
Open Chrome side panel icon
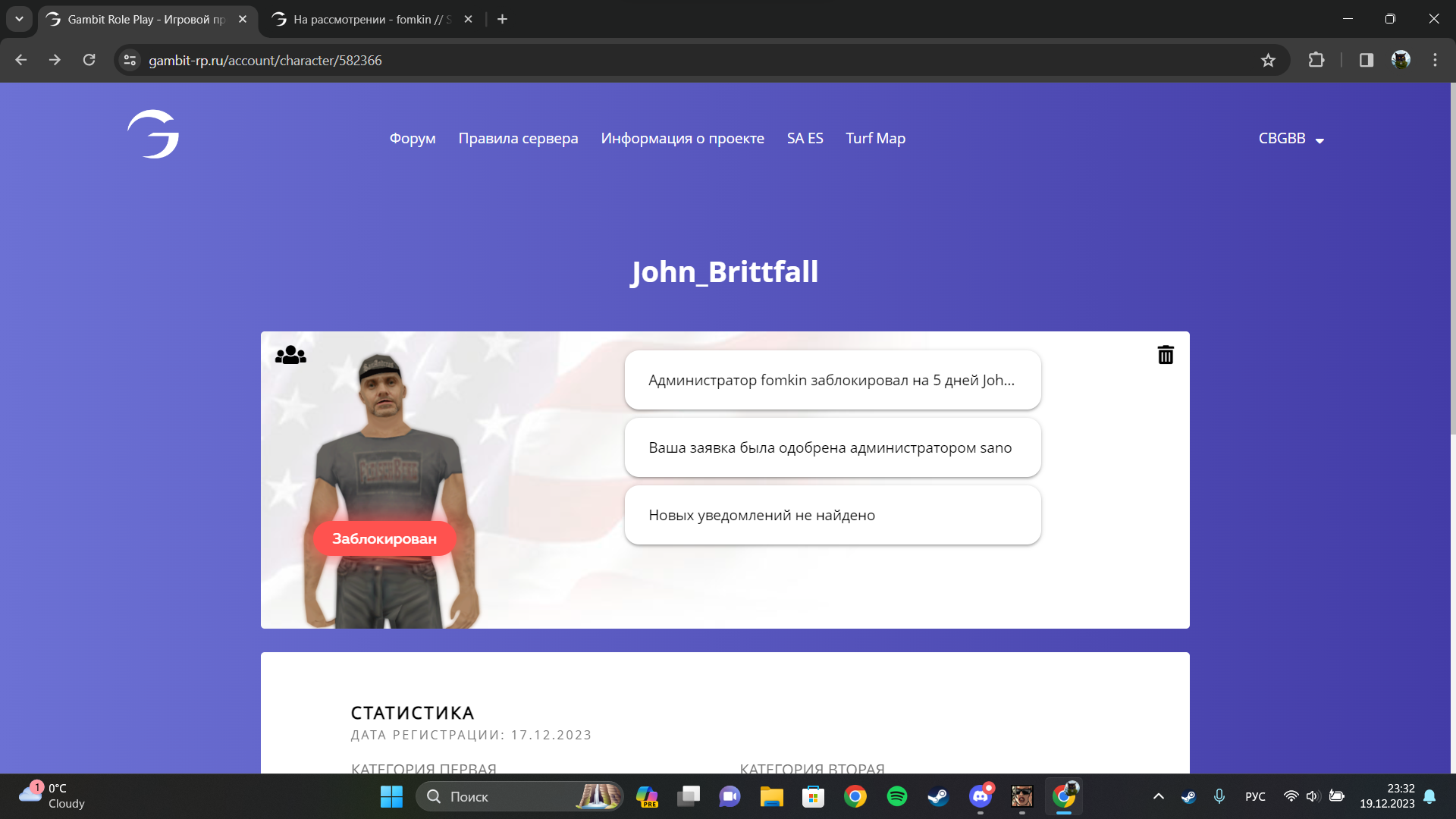click(1367, 61)
